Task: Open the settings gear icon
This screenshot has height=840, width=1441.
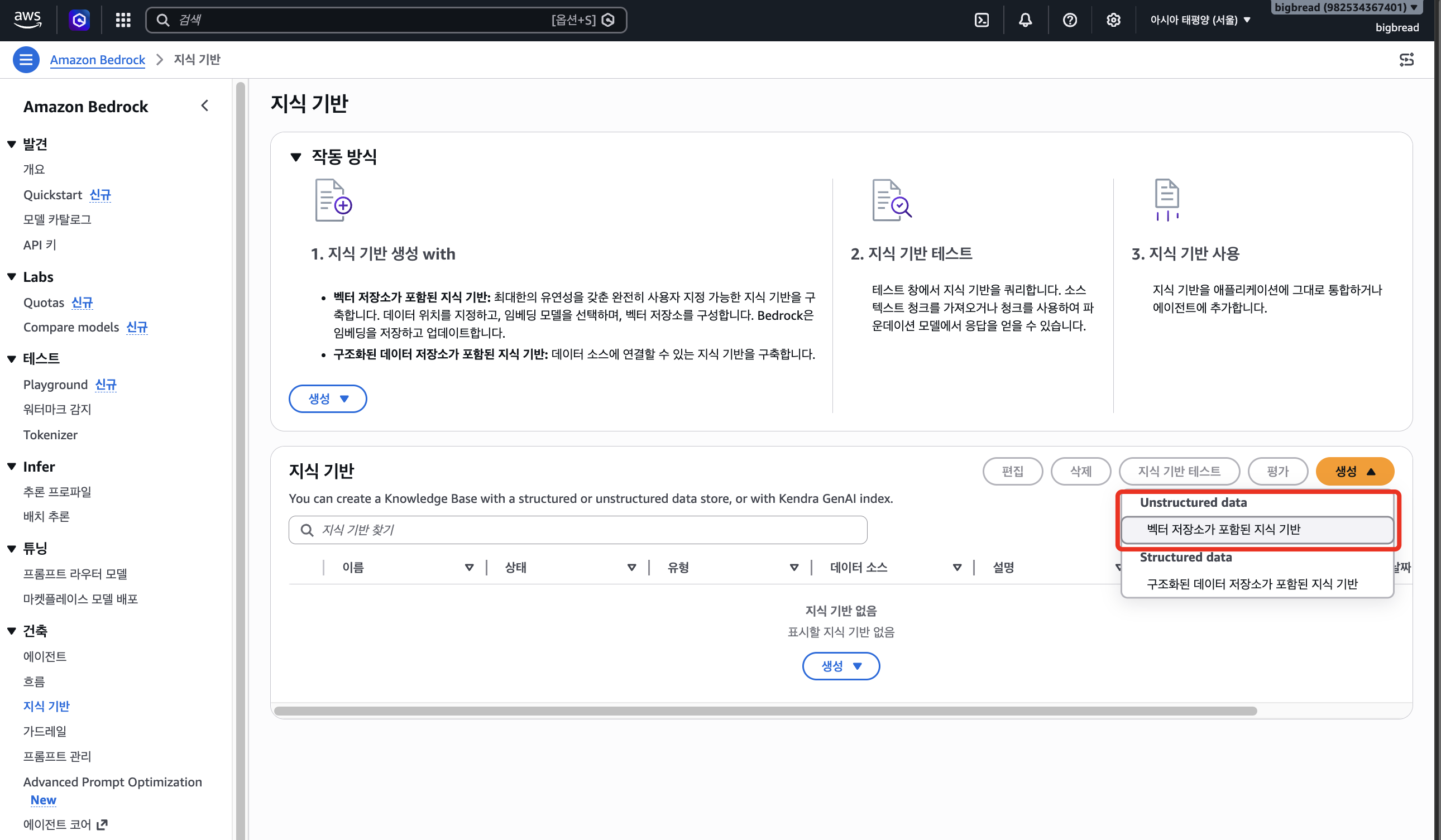Action: click(x=1113, y=20)
